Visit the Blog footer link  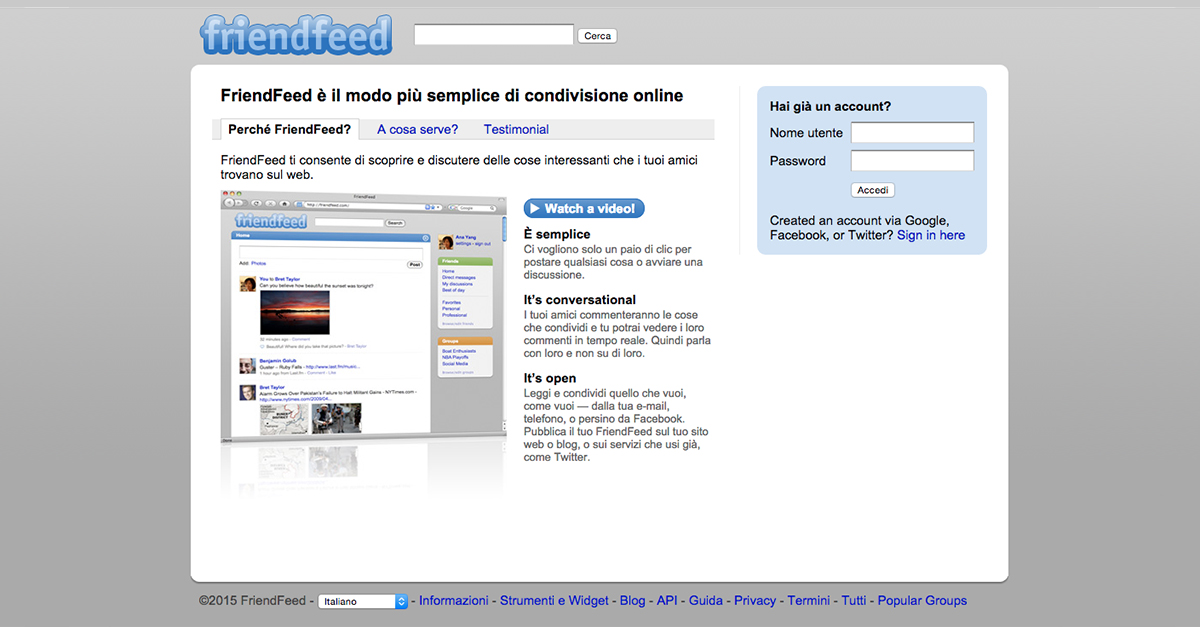(x=633, y=601)
